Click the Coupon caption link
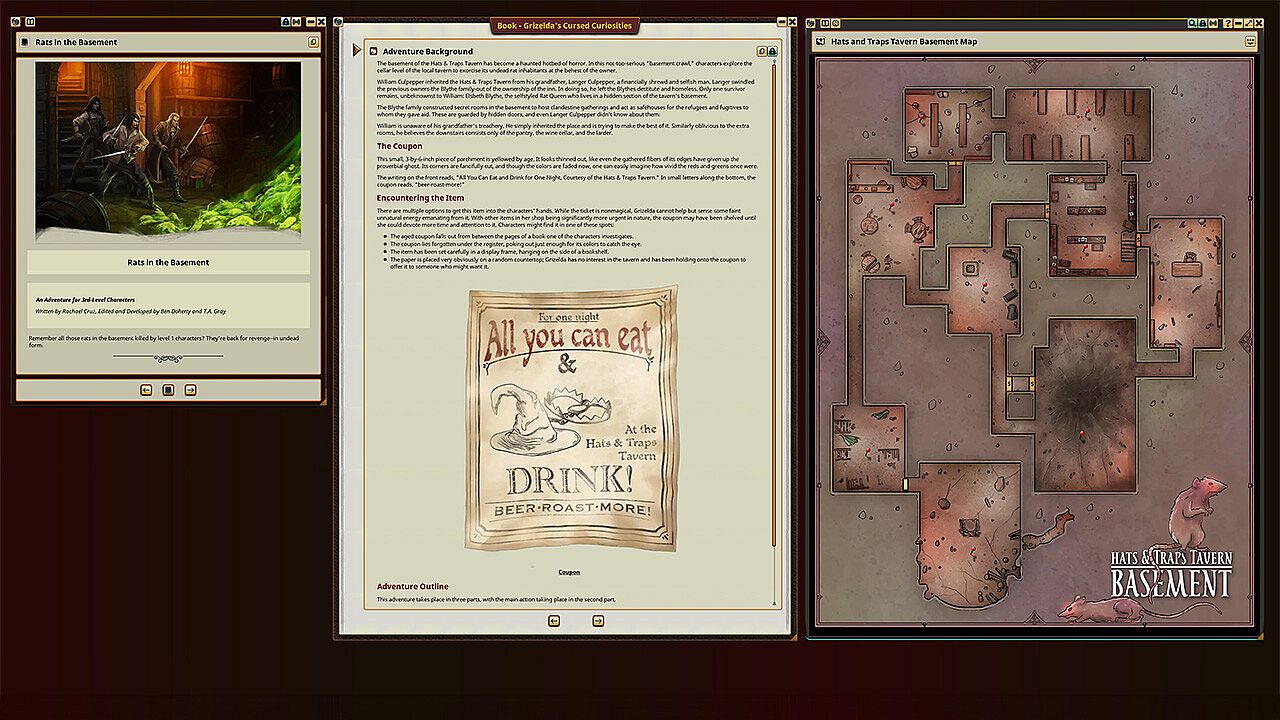Viewport: 1280px width, 720px height. (569, 573)
